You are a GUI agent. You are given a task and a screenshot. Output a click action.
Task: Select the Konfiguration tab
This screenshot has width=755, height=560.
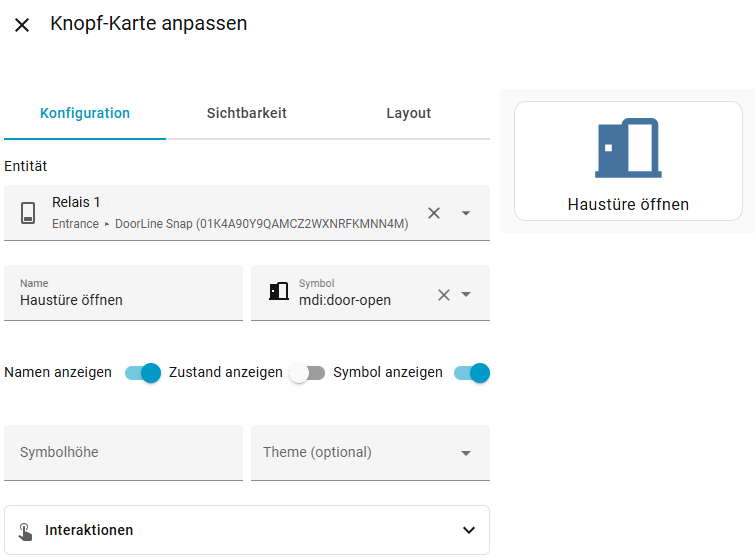point(85,113)
